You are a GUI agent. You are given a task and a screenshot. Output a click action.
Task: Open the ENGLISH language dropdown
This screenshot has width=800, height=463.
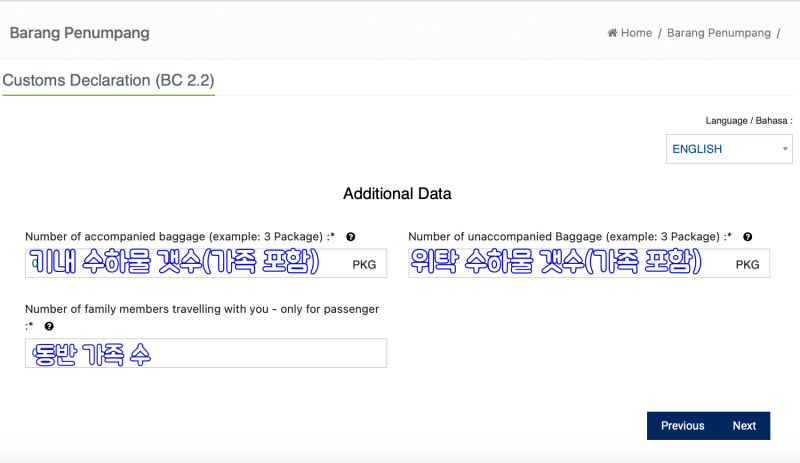click(x=729, y=149)
